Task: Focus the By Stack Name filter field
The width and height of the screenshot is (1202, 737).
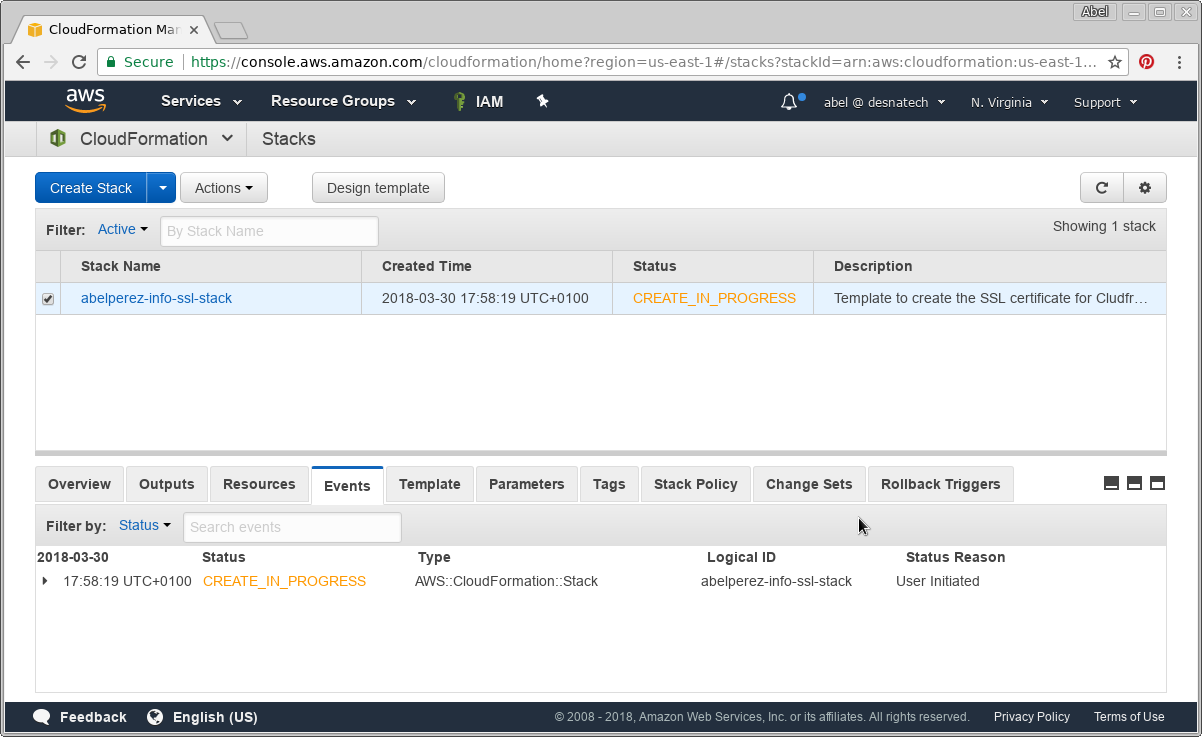Action: click(x=270, y=231)
